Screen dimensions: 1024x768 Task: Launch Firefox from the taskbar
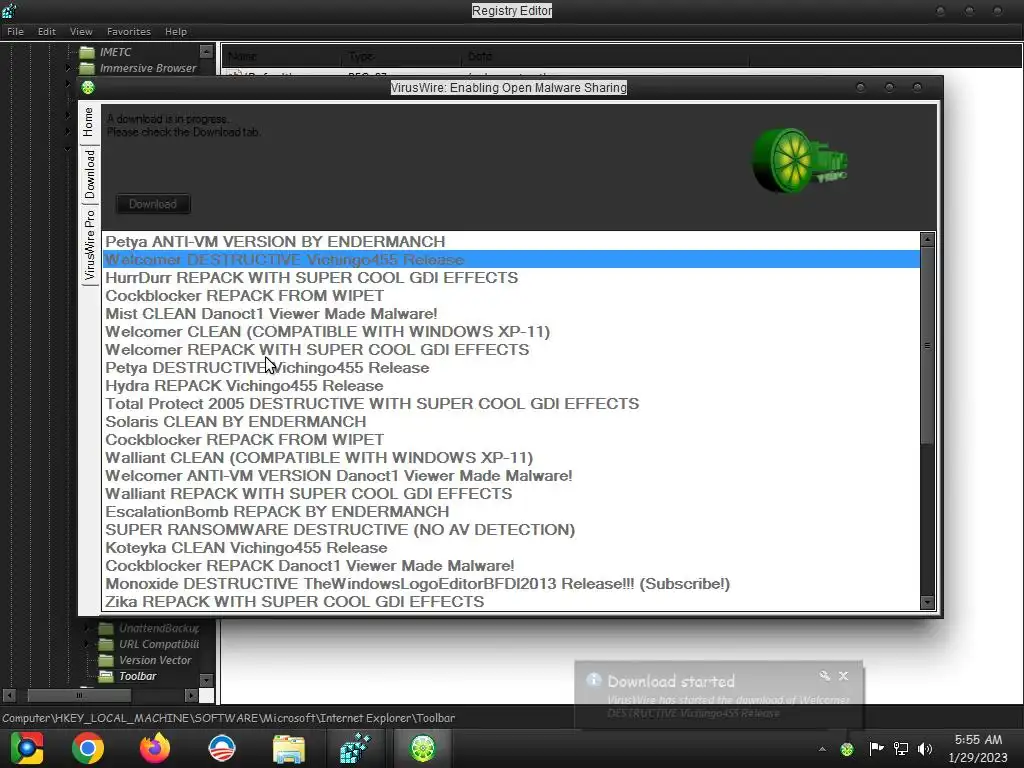point(155,748)
